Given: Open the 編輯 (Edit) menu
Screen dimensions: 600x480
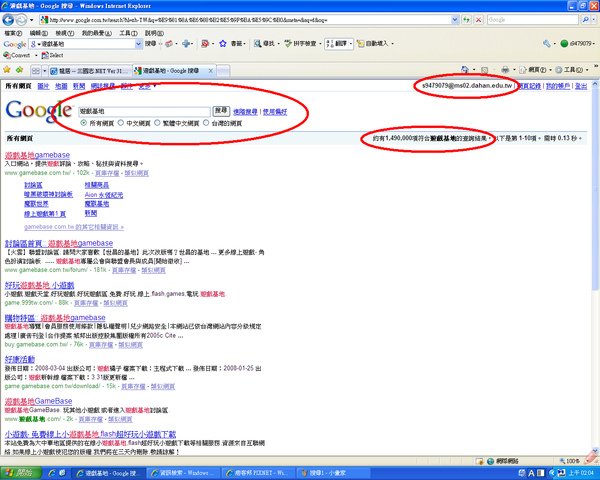Looking at the screenshot, I should (39, 33).
